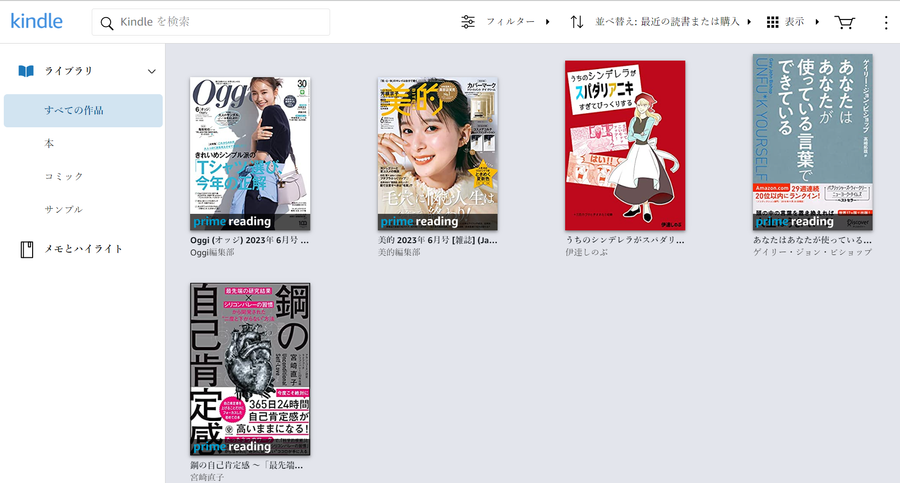The height and width of the screenshot is (483, 900).
Task: Select ライブラリ in the sidebar
Action: [68, 71]
